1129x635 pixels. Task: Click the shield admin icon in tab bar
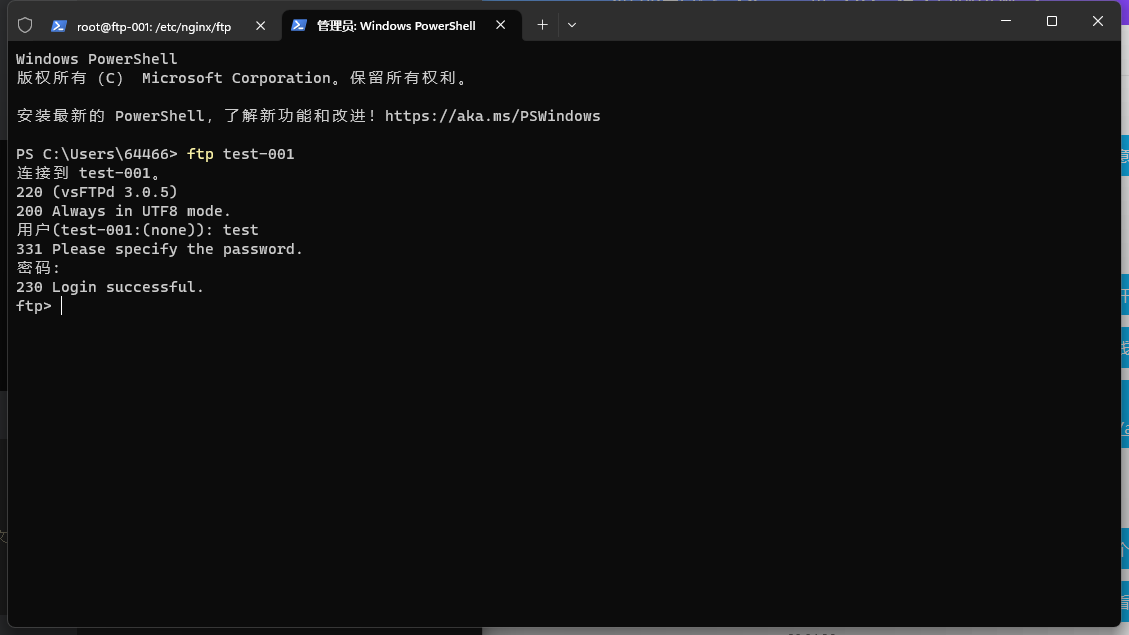coord(25,25)
